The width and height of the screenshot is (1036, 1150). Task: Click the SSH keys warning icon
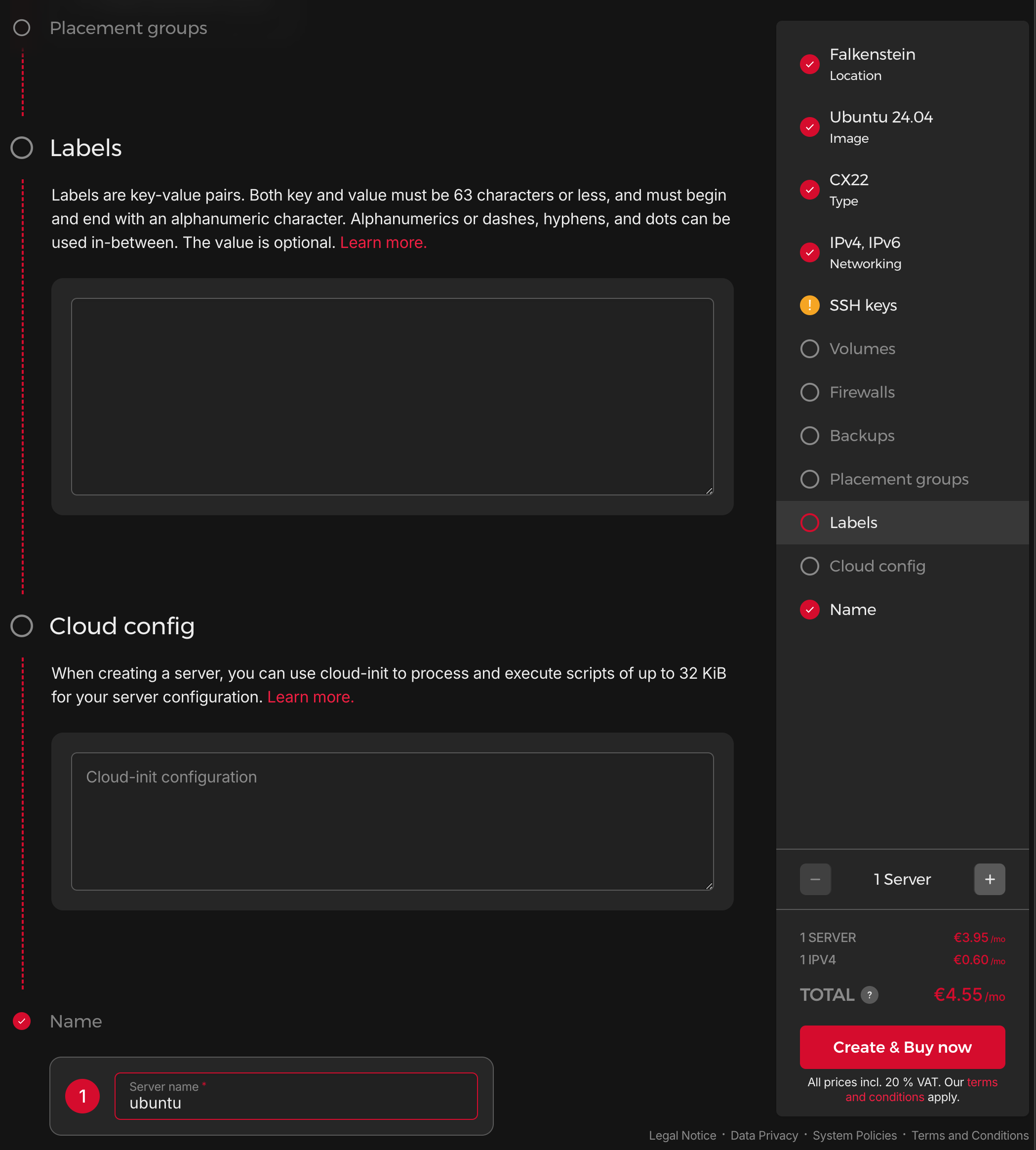tap(809, 305)
